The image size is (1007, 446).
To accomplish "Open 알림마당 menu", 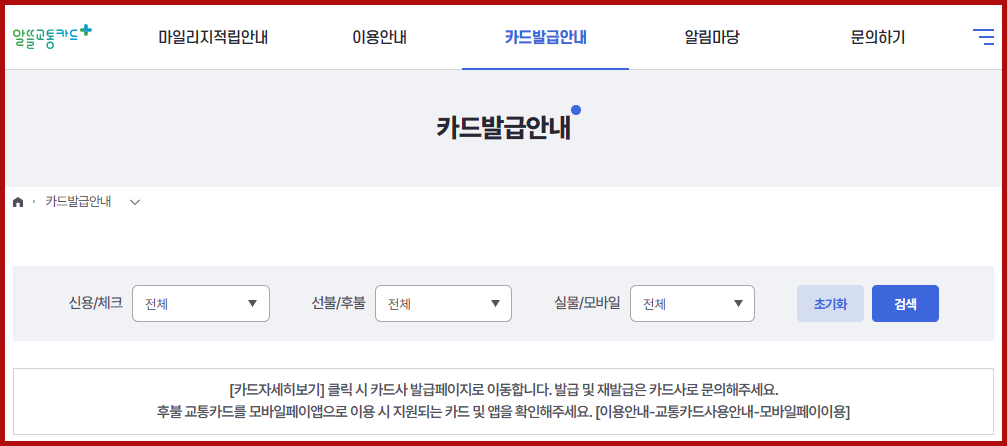I will [712, 37].
